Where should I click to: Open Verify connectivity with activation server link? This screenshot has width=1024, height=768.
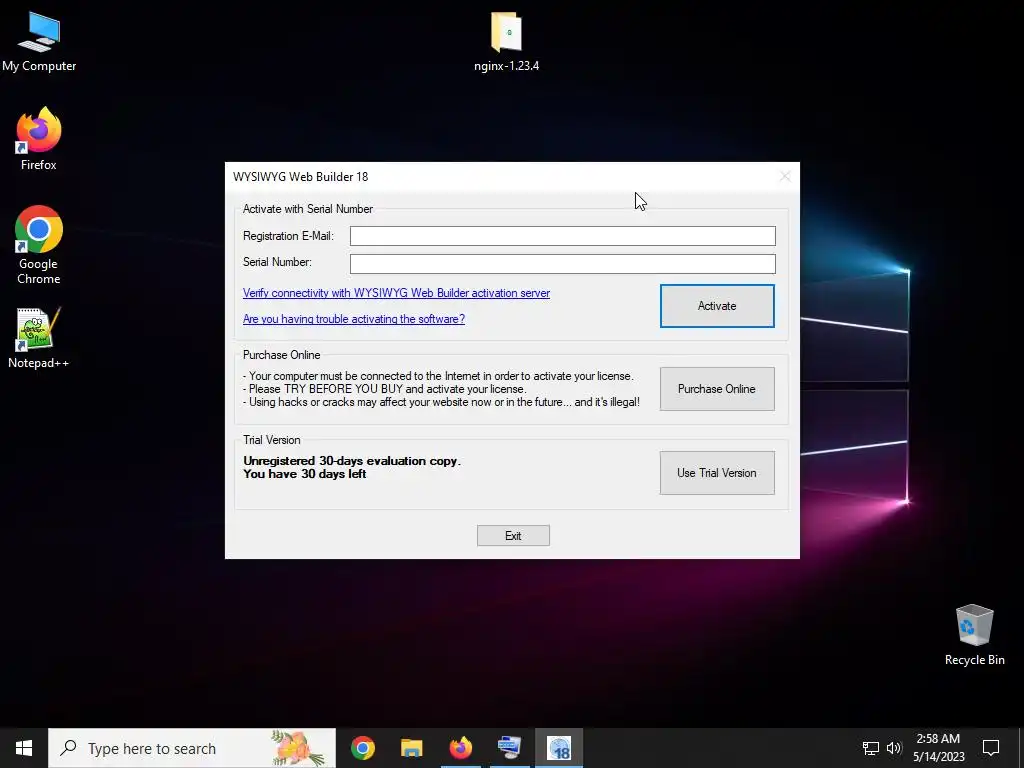(x=396, y=293)
